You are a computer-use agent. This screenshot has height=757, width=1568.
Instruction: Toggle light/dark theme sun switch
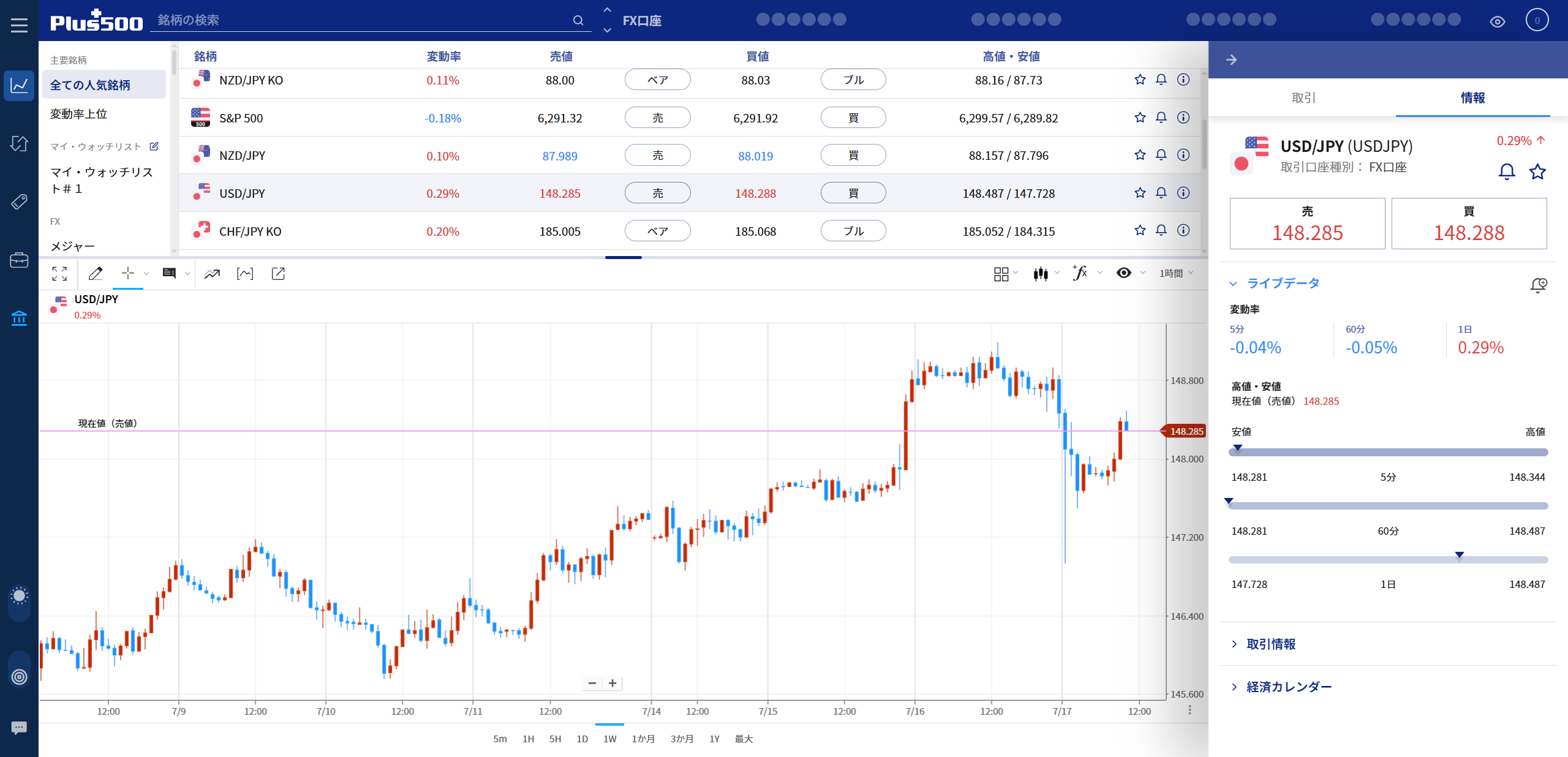(19, 596)
